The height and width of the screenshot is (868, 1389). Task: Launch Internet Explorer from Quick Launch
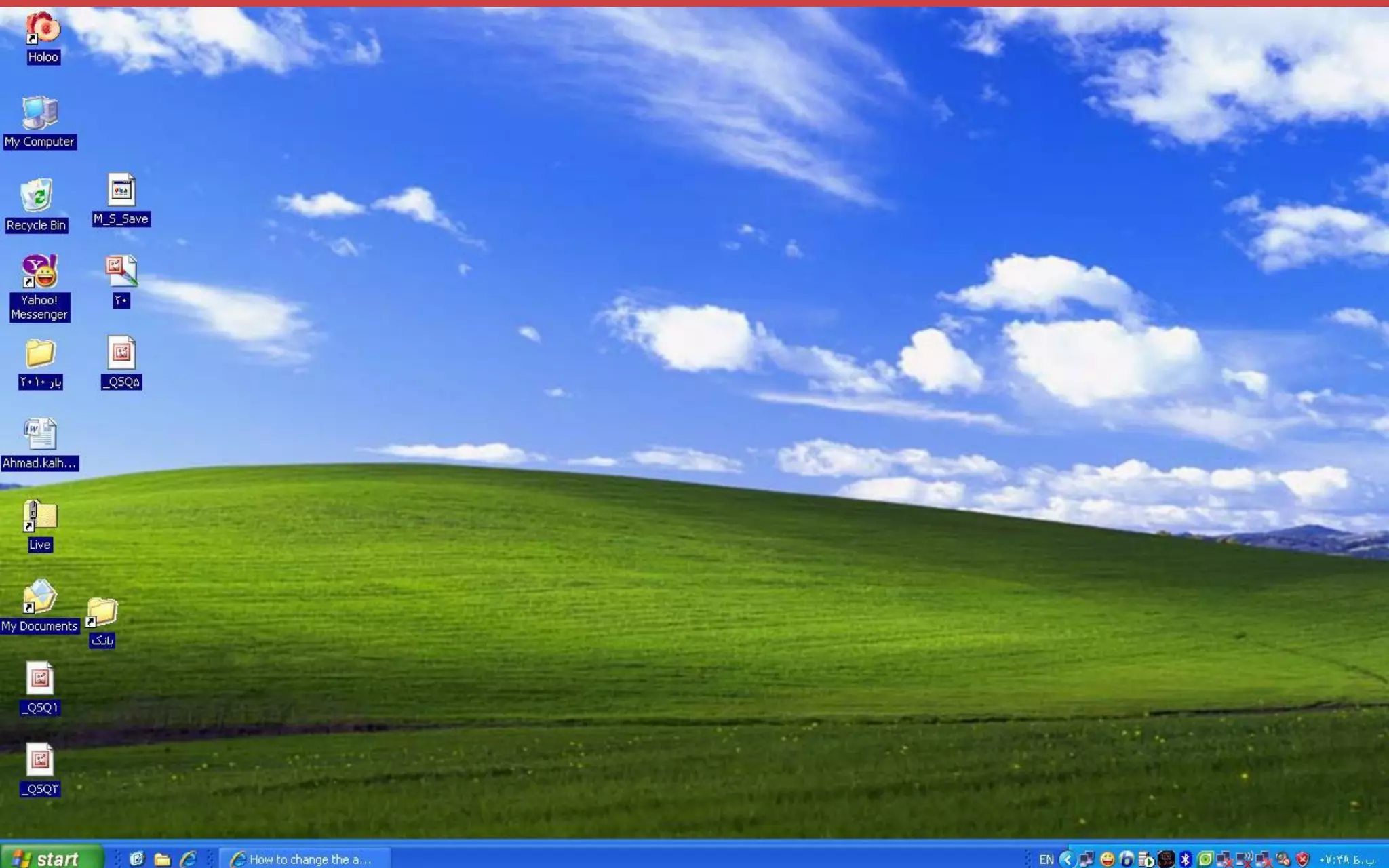[188, 859]
